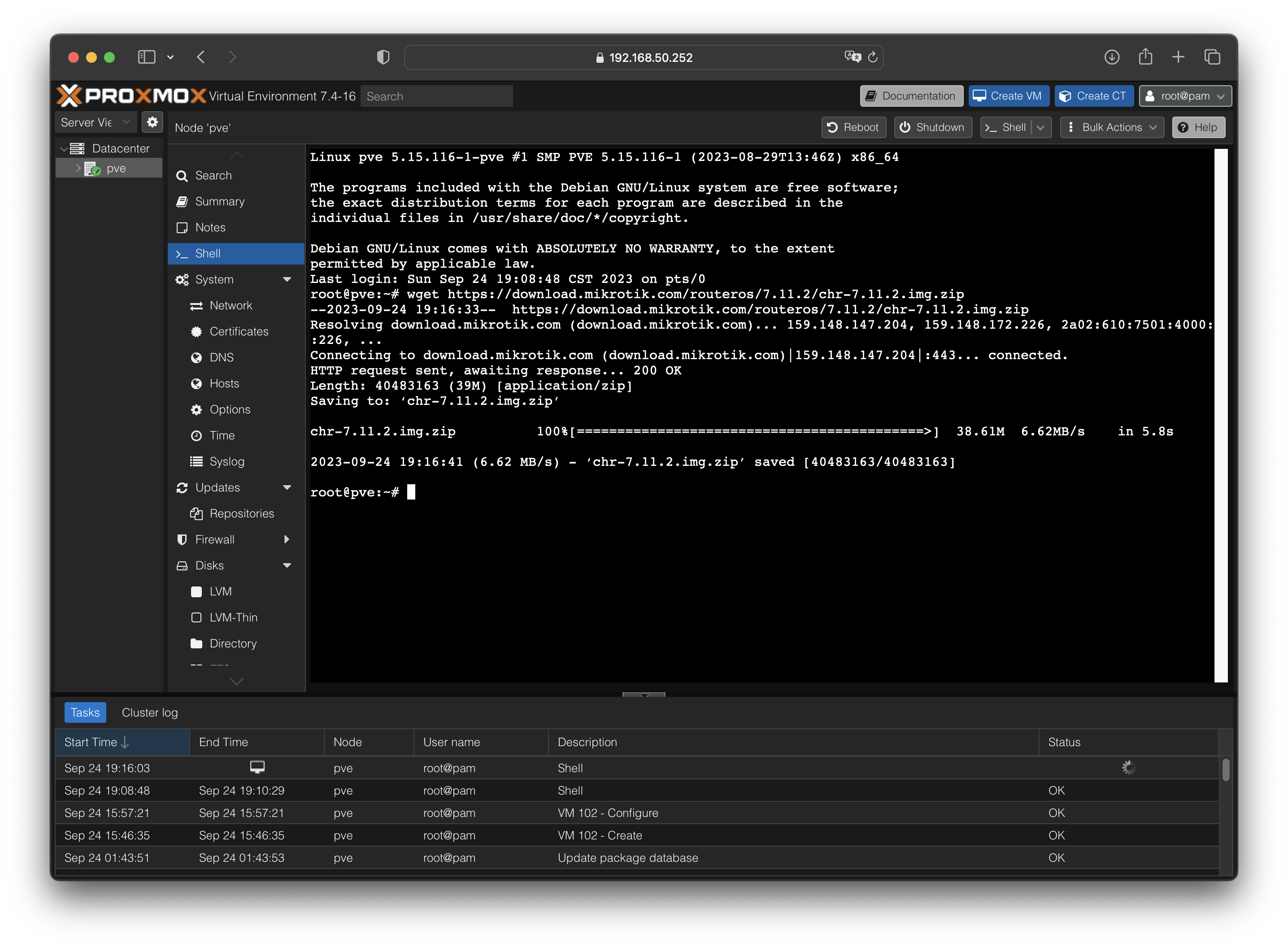Expand the Firewall submenu arrow
The height and width of the screenshot is (947, 1288).
coord(287,539)
